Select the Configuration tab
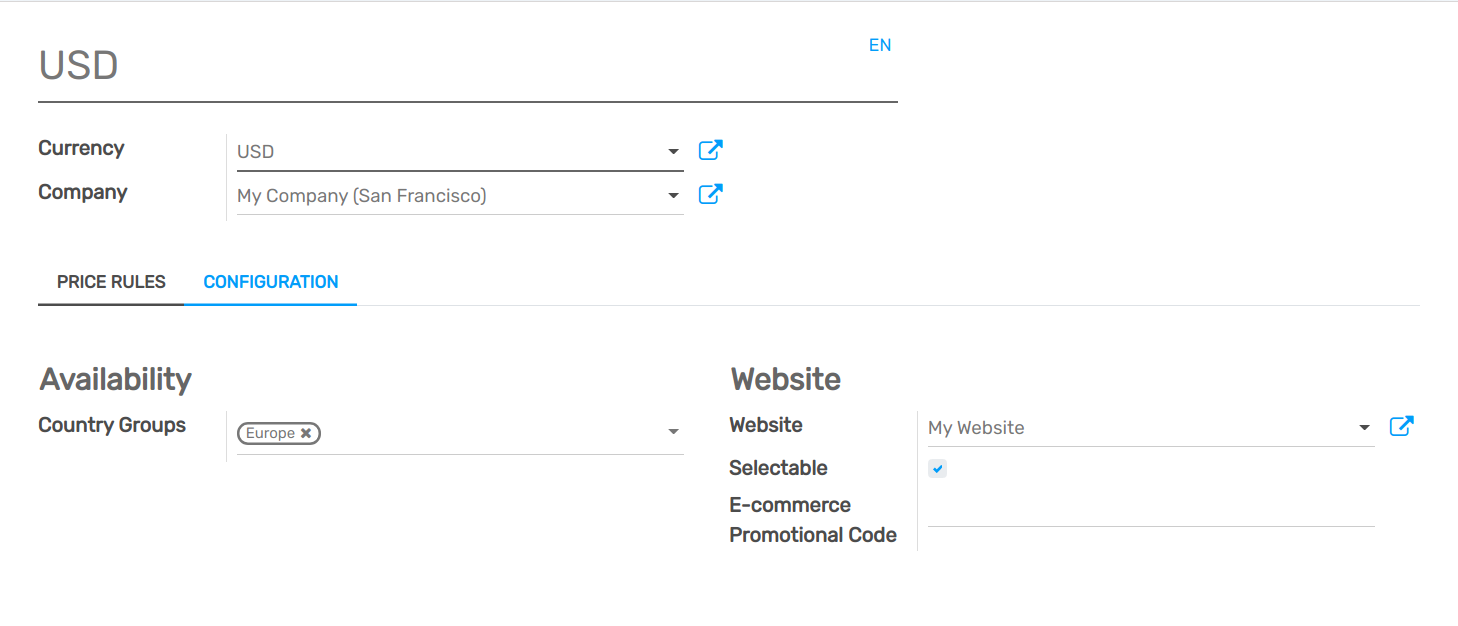The image size is (1458, 626). click(270, 282)
